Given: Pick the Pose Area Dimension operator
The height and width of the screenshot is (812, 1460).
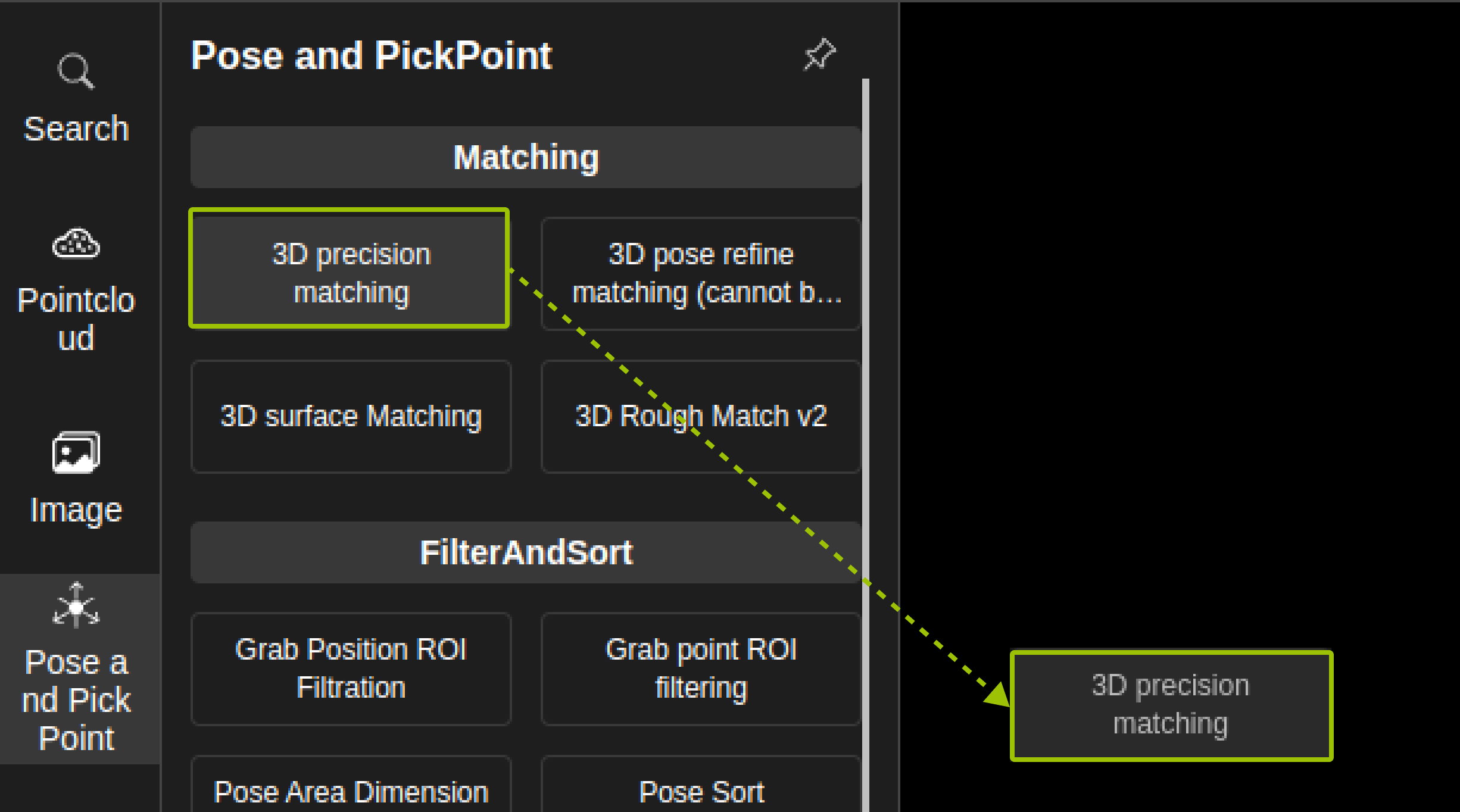Looking at the screenshot, I should pos(351,785).
